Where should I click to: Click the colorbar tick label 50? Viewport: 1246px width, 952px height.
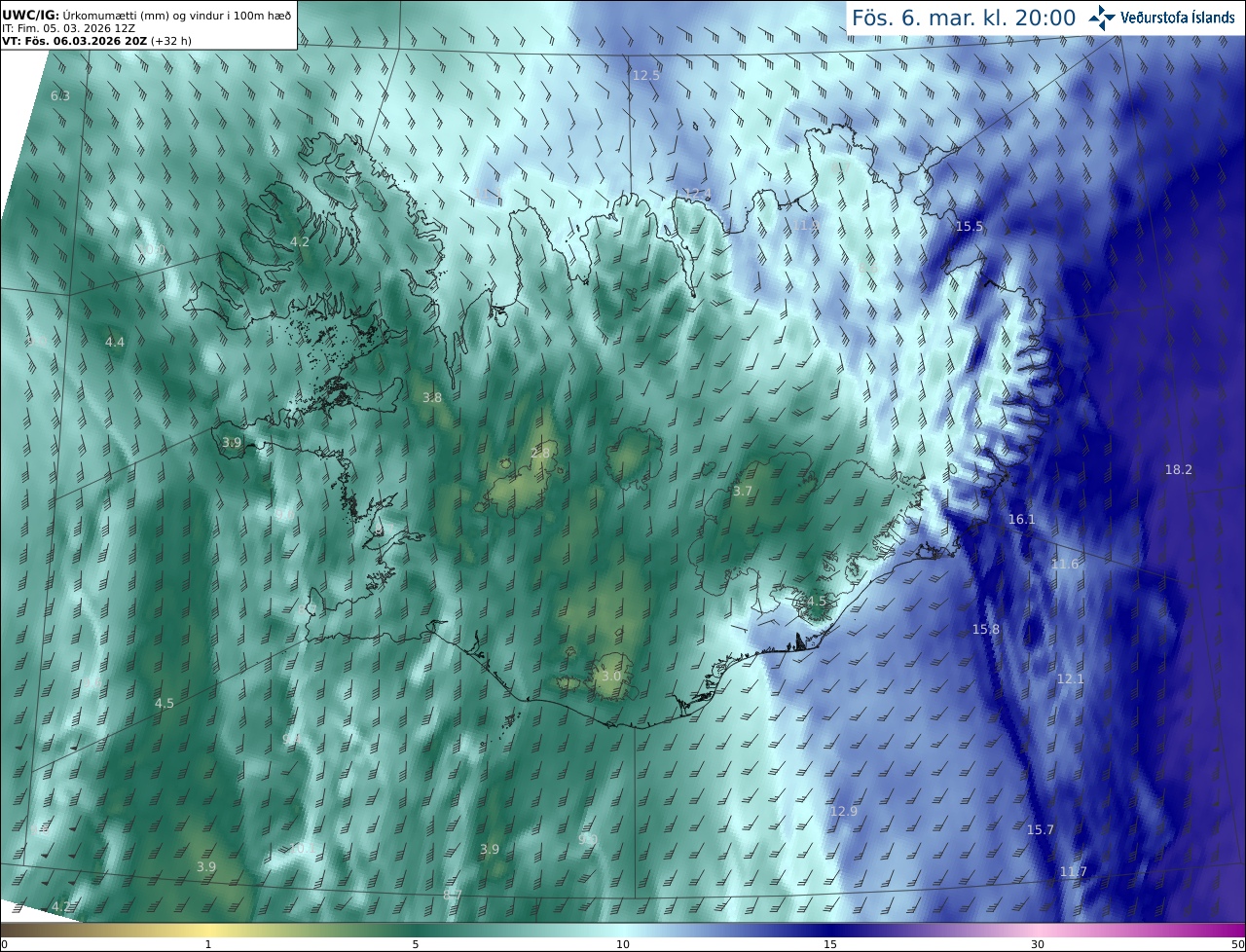point(1237,944)
